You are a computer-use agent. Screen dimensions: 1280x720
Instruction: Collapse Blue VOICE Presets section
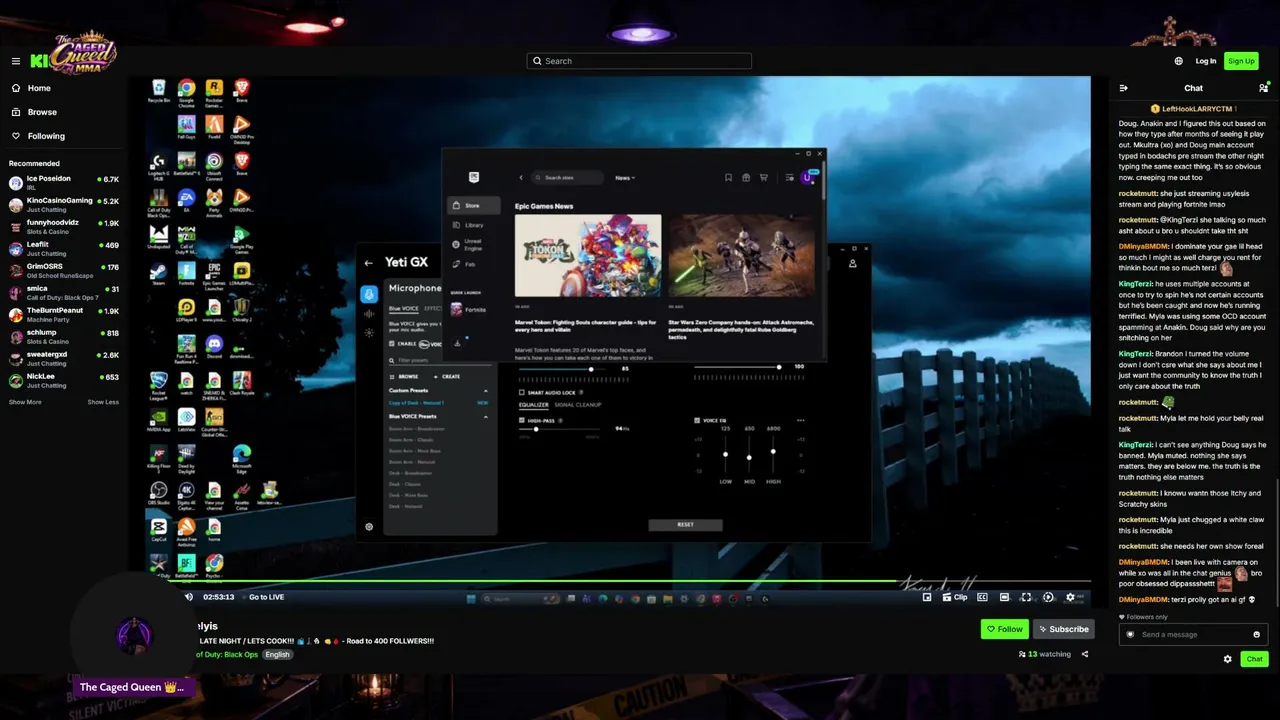click(x=486, y=416)
